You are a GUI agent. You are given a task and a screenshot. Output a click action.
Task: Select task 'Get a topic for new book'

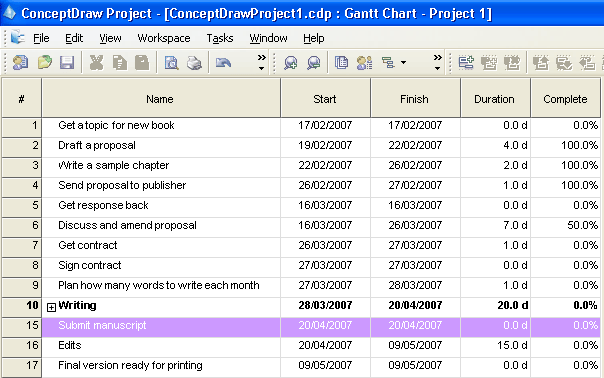click(116, 126)
